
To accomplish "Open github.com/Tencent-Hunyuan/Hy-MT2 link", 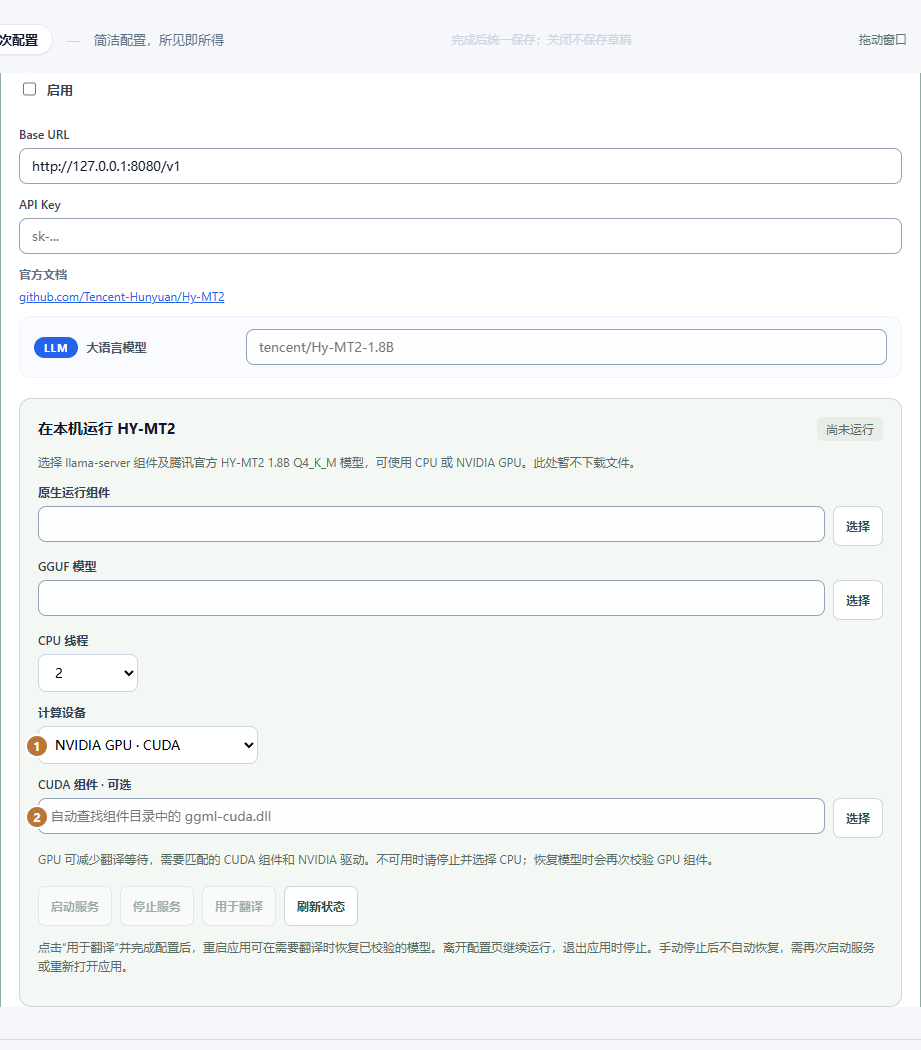I will point(122,297).
